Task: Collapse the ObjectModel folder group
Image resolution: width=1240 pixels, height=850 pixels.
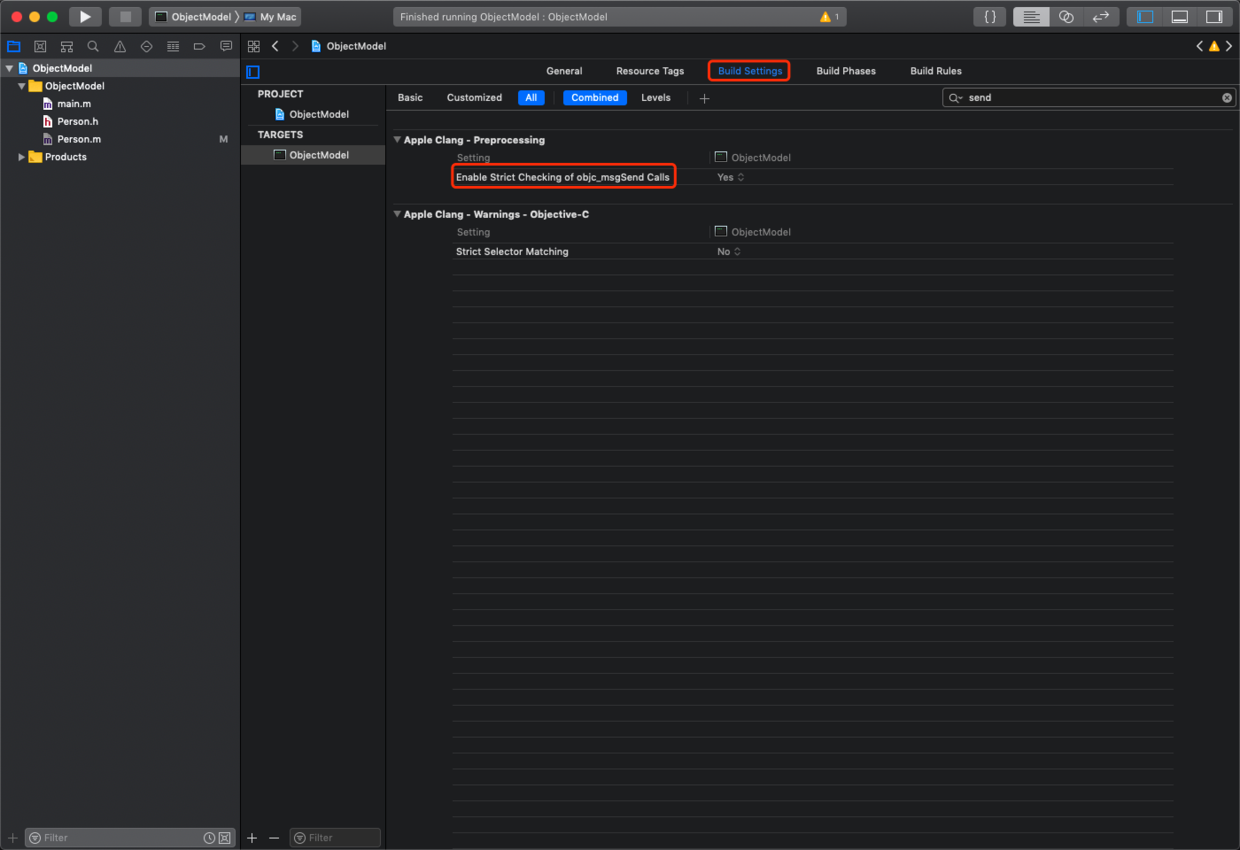Action: (22, 86)
